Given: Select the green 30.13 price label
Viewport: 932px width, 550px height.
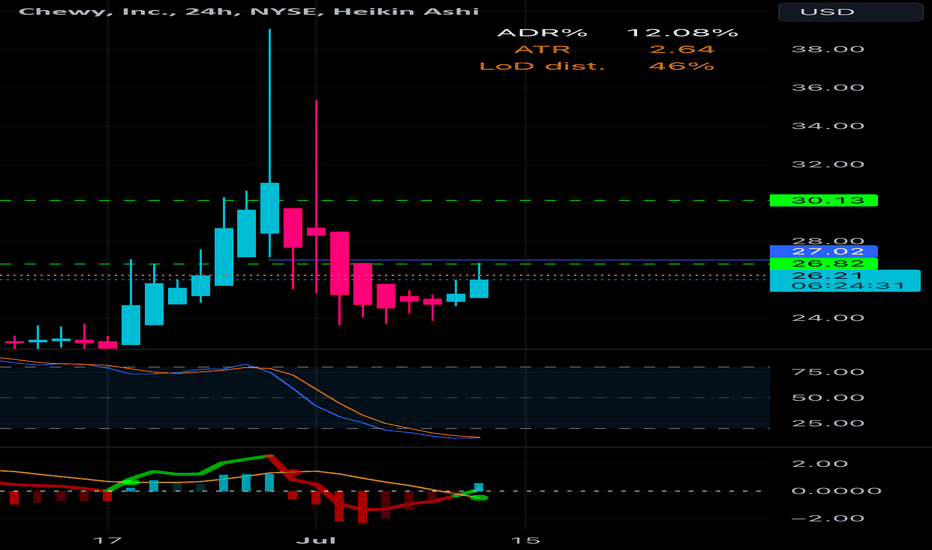Looking at the screenshot, I should (x=823, y=200).
